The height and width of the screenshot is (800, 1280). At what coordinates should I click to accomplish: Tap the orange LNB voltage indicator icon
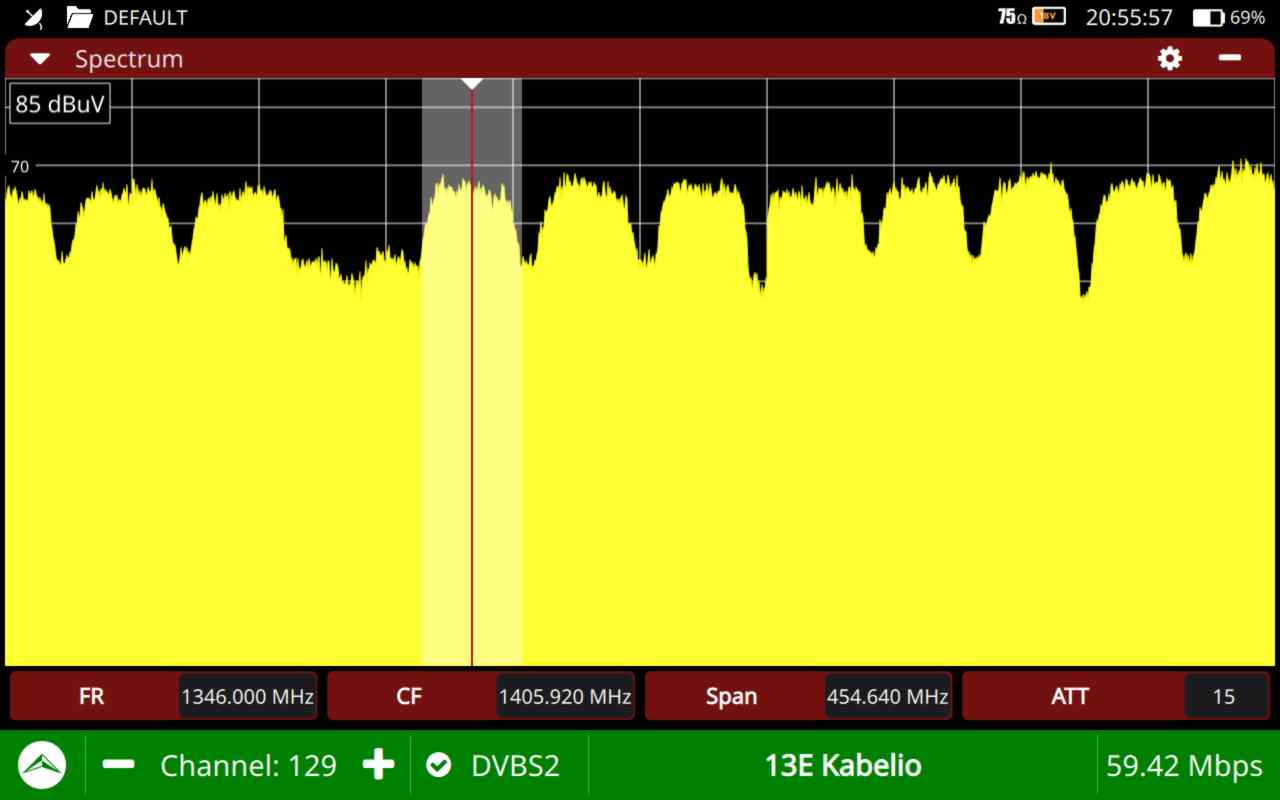[1049, 17]
